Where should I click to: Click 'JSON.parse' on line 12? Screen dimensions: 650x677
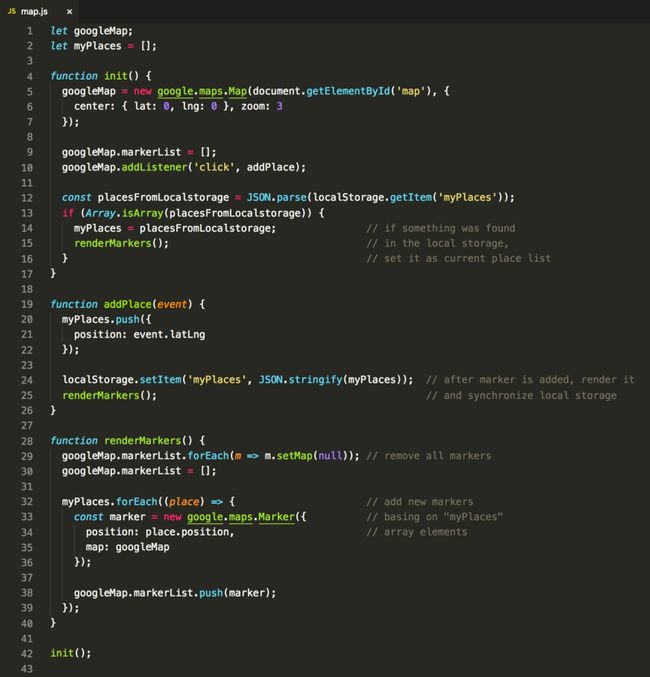coord(276,198)
